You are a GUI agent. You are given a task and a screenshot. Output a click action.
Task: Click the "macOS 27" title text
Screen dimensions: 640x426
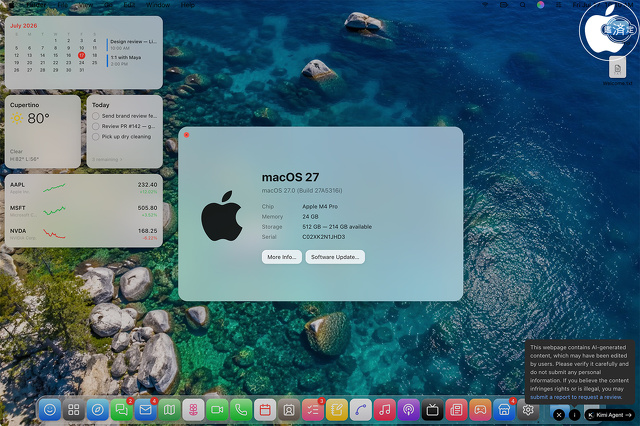click(291, 177)
